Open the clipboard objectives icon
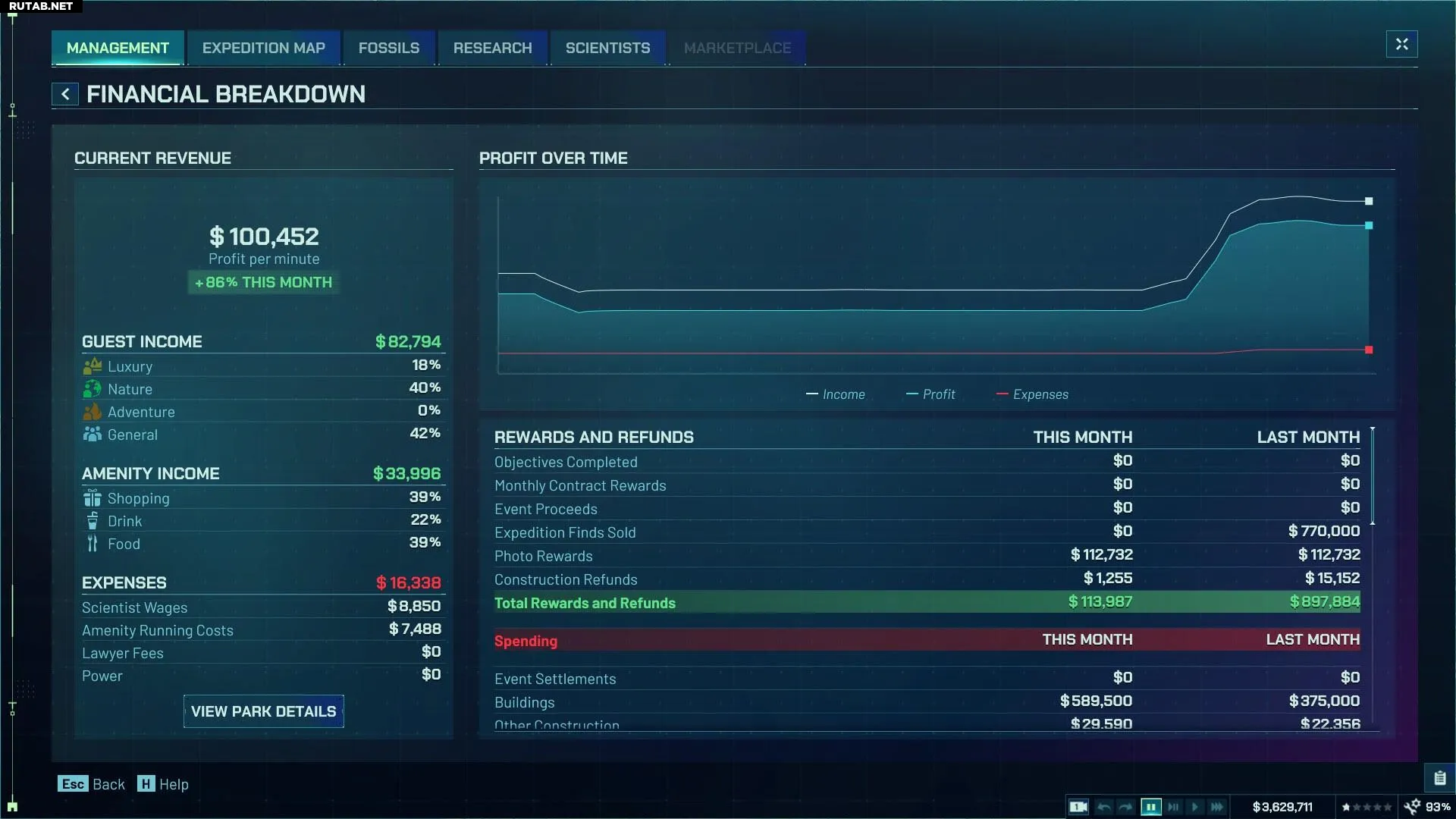Viewport: 1456px width, 819px height. [x=1439, y=778]
